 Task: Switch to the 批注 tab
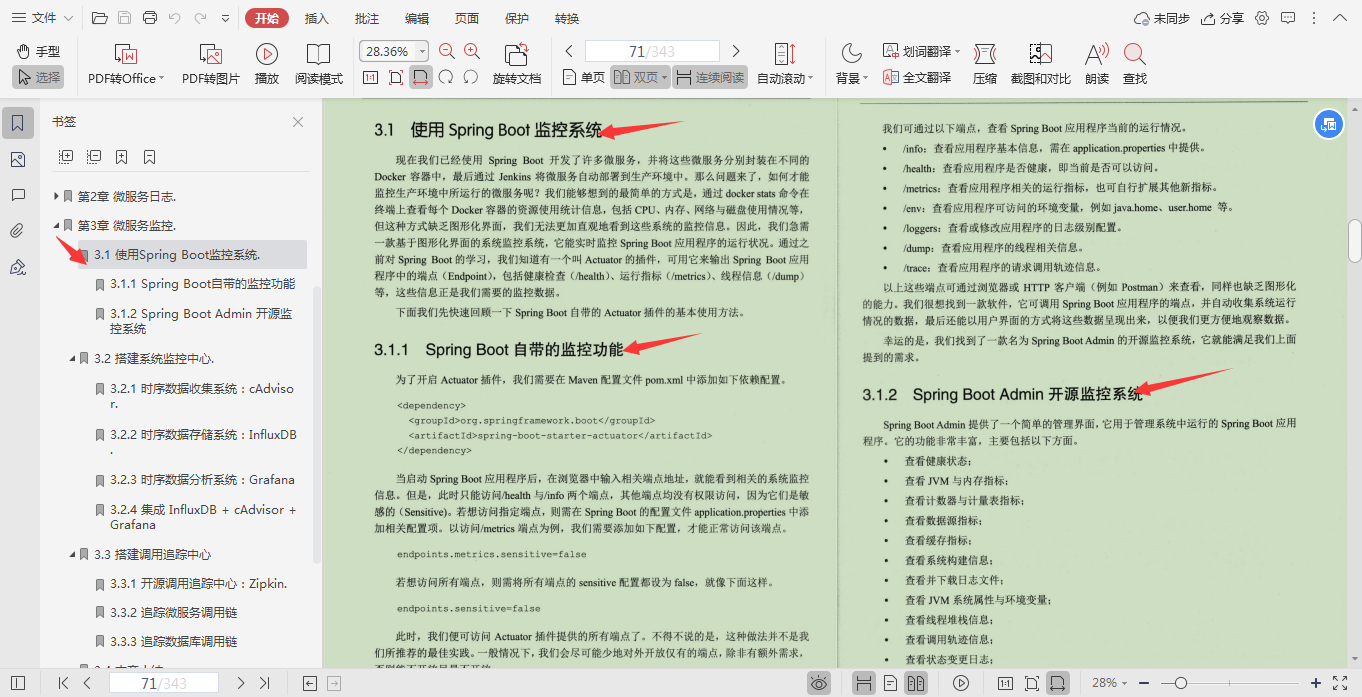(x=367, y=18)
